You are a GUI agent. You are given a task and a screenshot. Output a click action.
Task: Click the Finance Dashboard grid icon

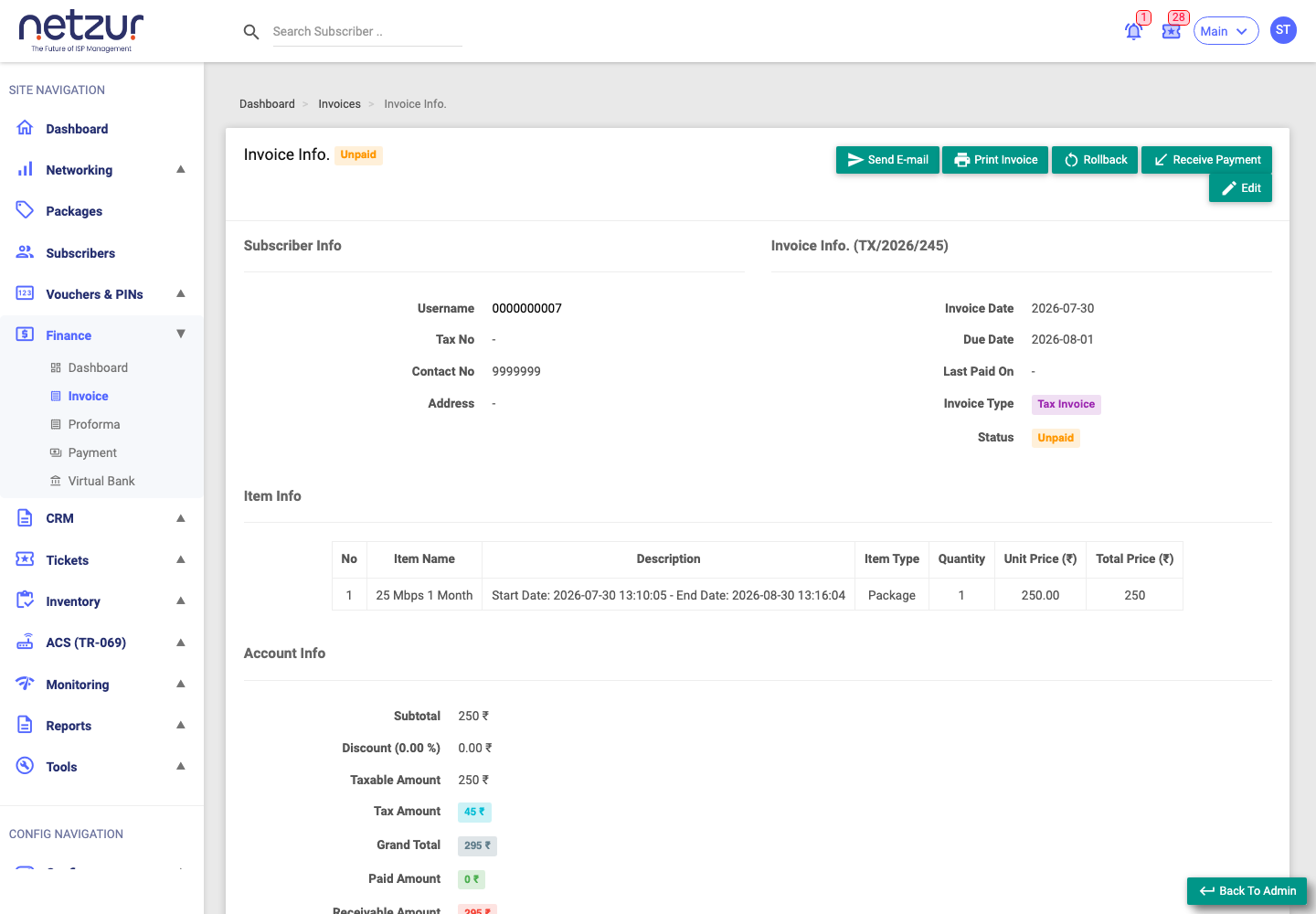tap(56, 367)
